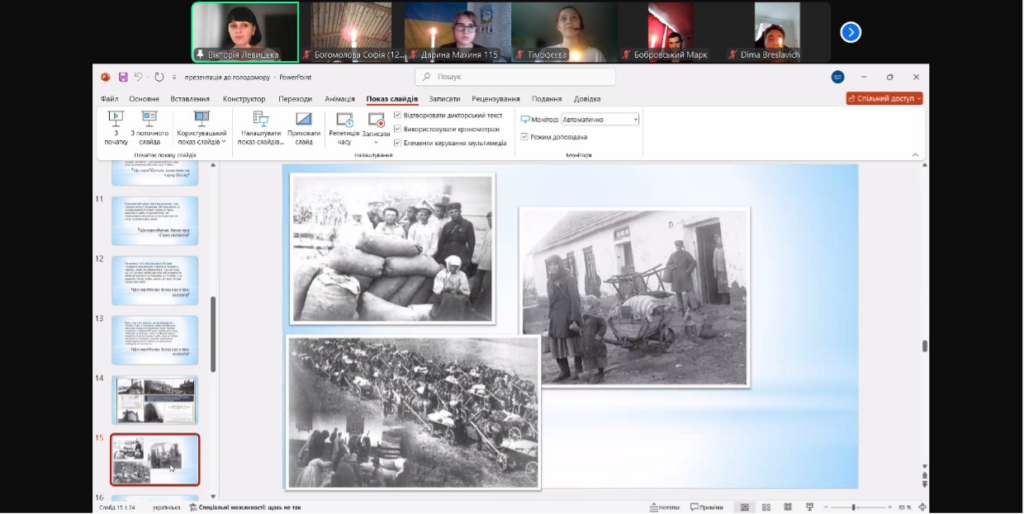Click the main editor scrollbar thumb
Viewport: 1024px width, 514px height.
pos(925,347)
